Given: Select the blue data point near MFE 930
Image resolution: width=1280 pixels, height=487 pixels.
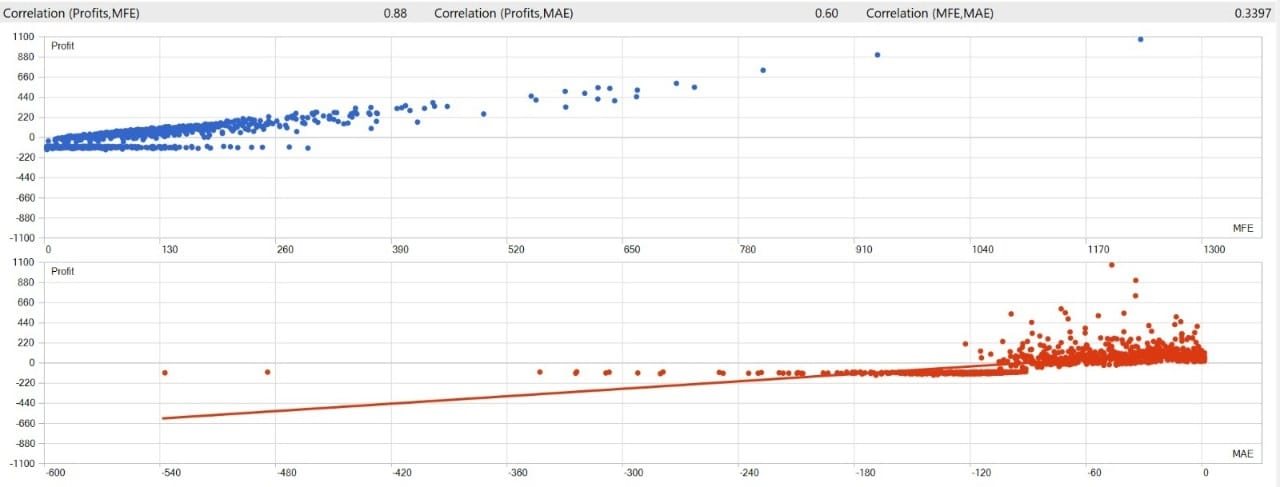Looking at the screenshot, I should tap(877, 55).
